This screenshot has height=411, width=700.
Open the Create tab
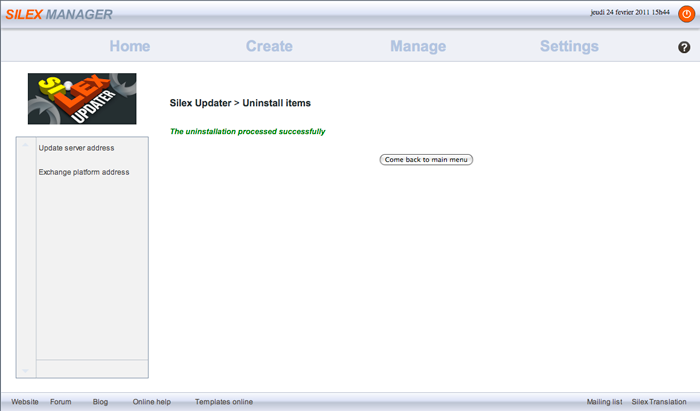pyautogui.click(x=269, y=46)
